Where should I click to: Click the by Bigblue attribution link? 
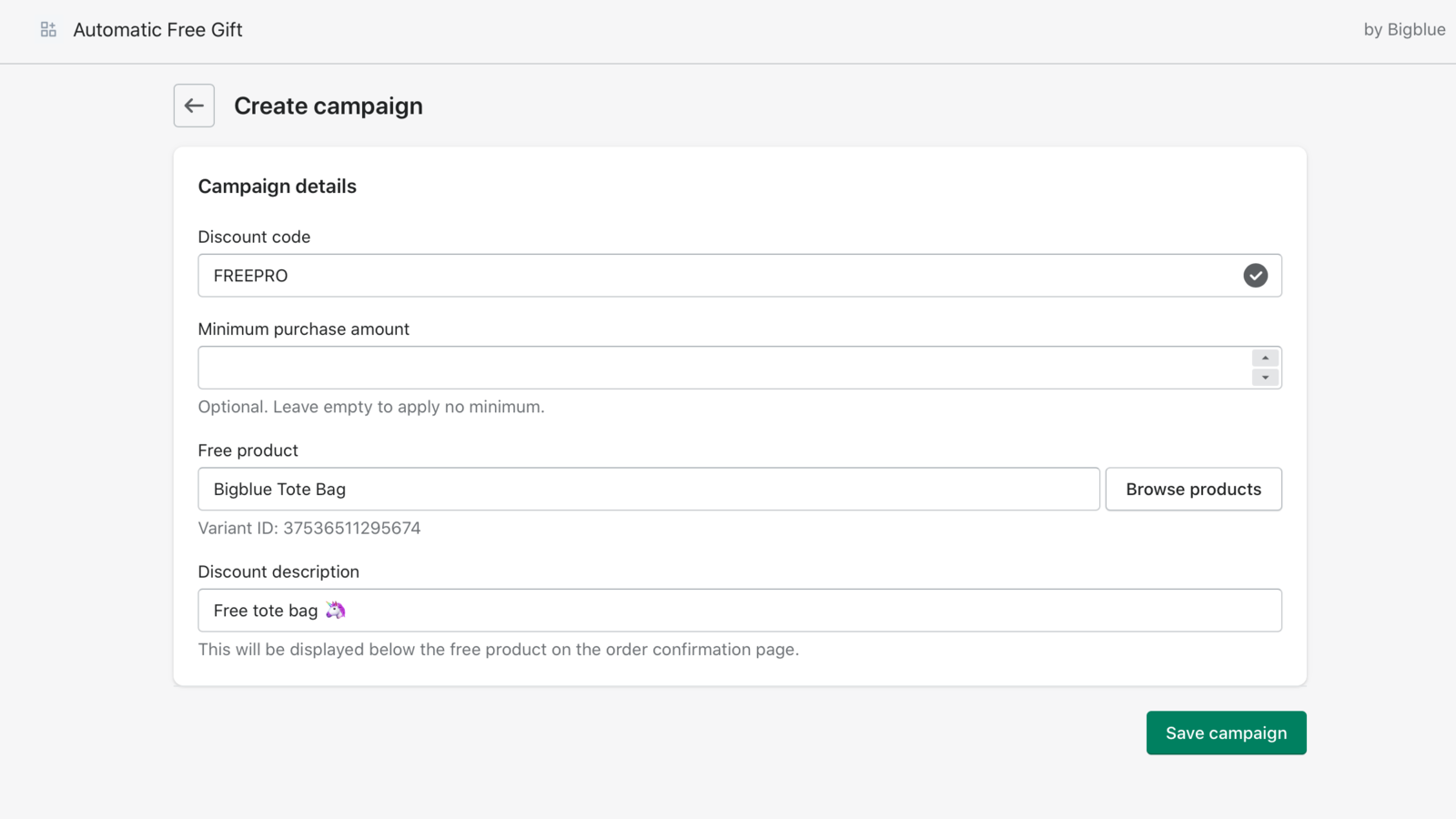1404,28
